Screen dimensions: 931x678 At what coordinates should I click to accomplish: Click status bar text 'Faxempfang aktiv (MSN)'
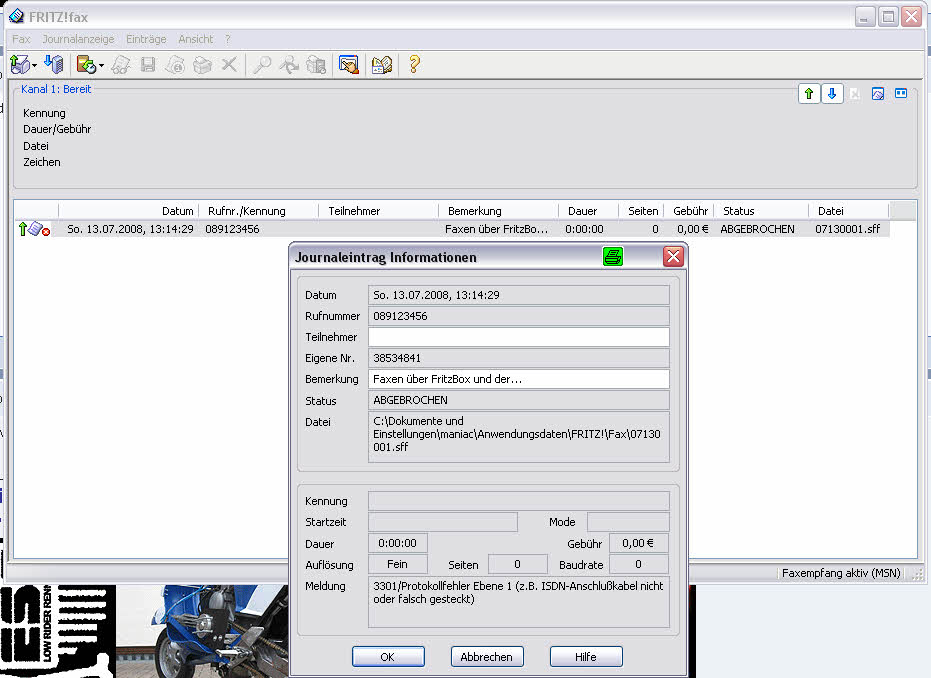pyautogui.click(x=841, y=573)
